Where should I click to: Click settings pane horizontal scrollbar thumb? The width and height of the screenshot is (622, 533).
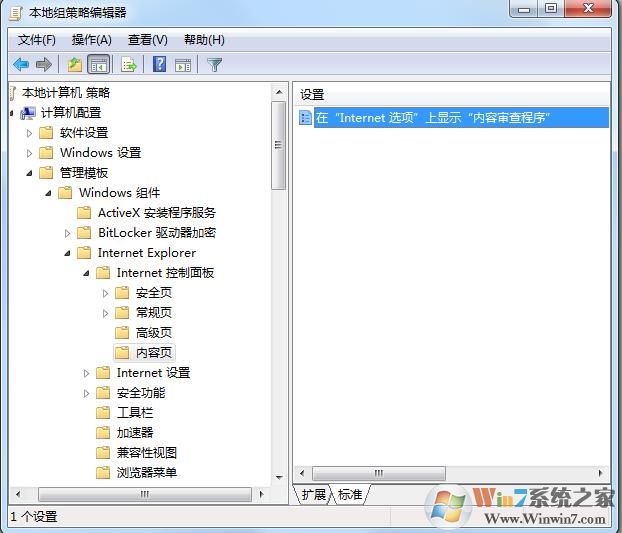(x=378, y=473)
